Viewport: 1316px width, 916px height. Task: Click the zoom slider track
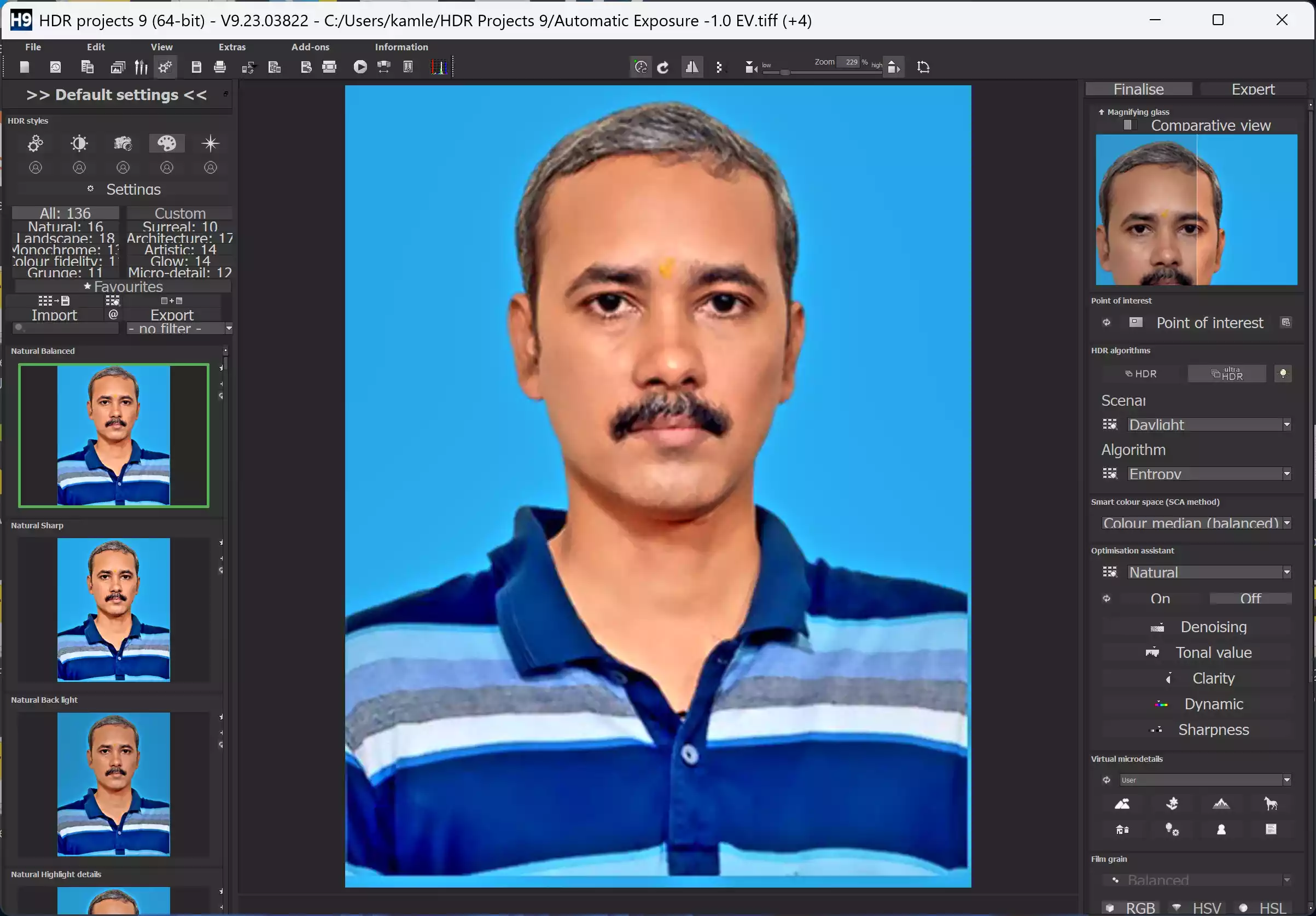pyautogui.click(x=822, y=72)
